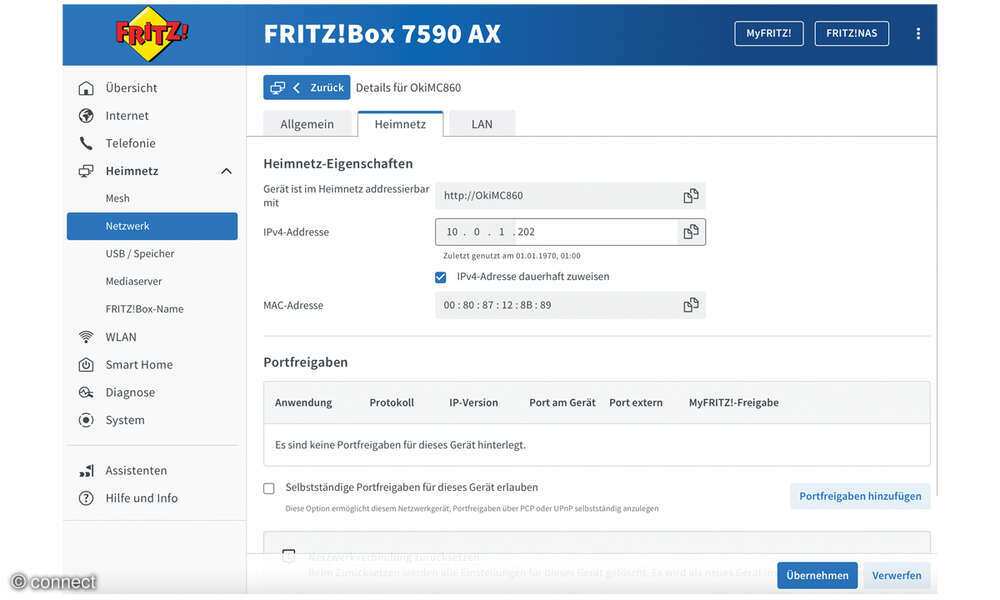Open MyFRITZ! in the header
The width and height of the screenshot is (1000, 600).
point(768,33)
